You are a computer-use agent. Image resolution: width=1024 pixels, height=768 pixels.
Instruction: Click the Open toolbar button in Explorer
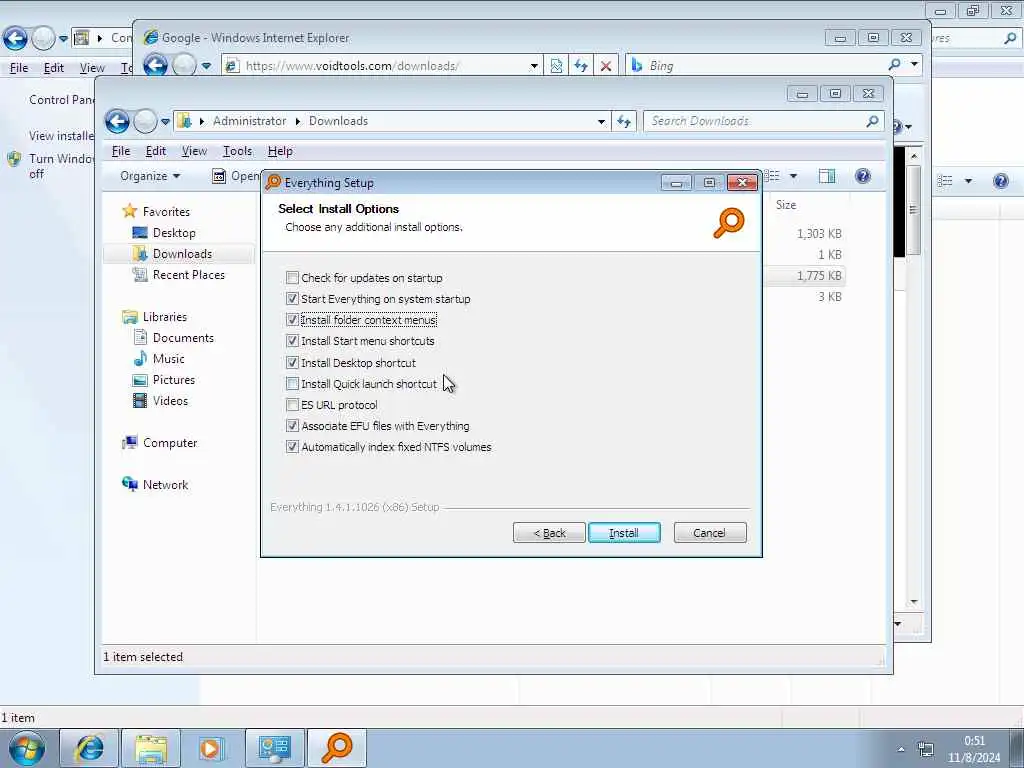coord(236,176)
